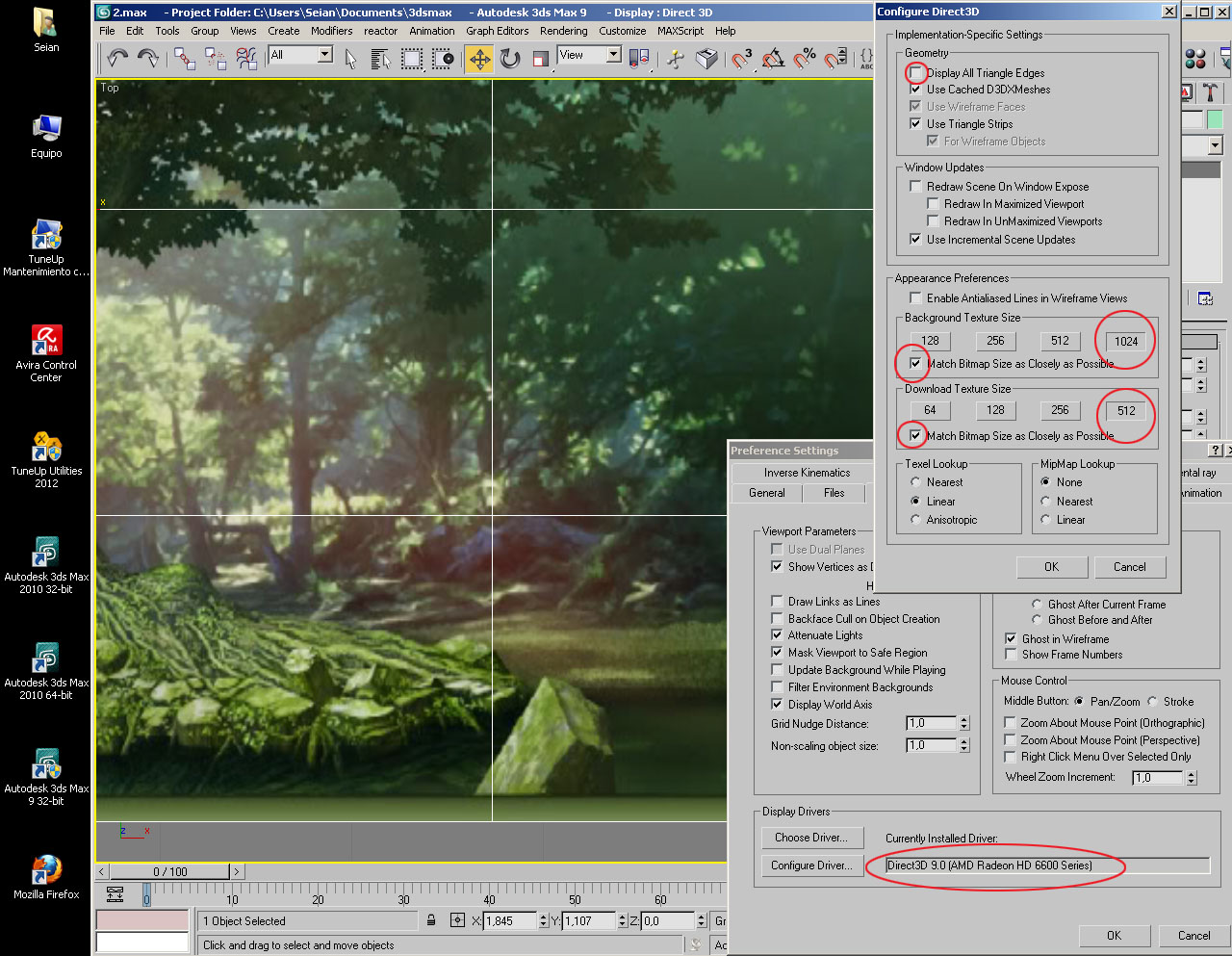1232x956 pixels.
Task: Toggle the 3D Snaps magnet
Action: [741, 59]
